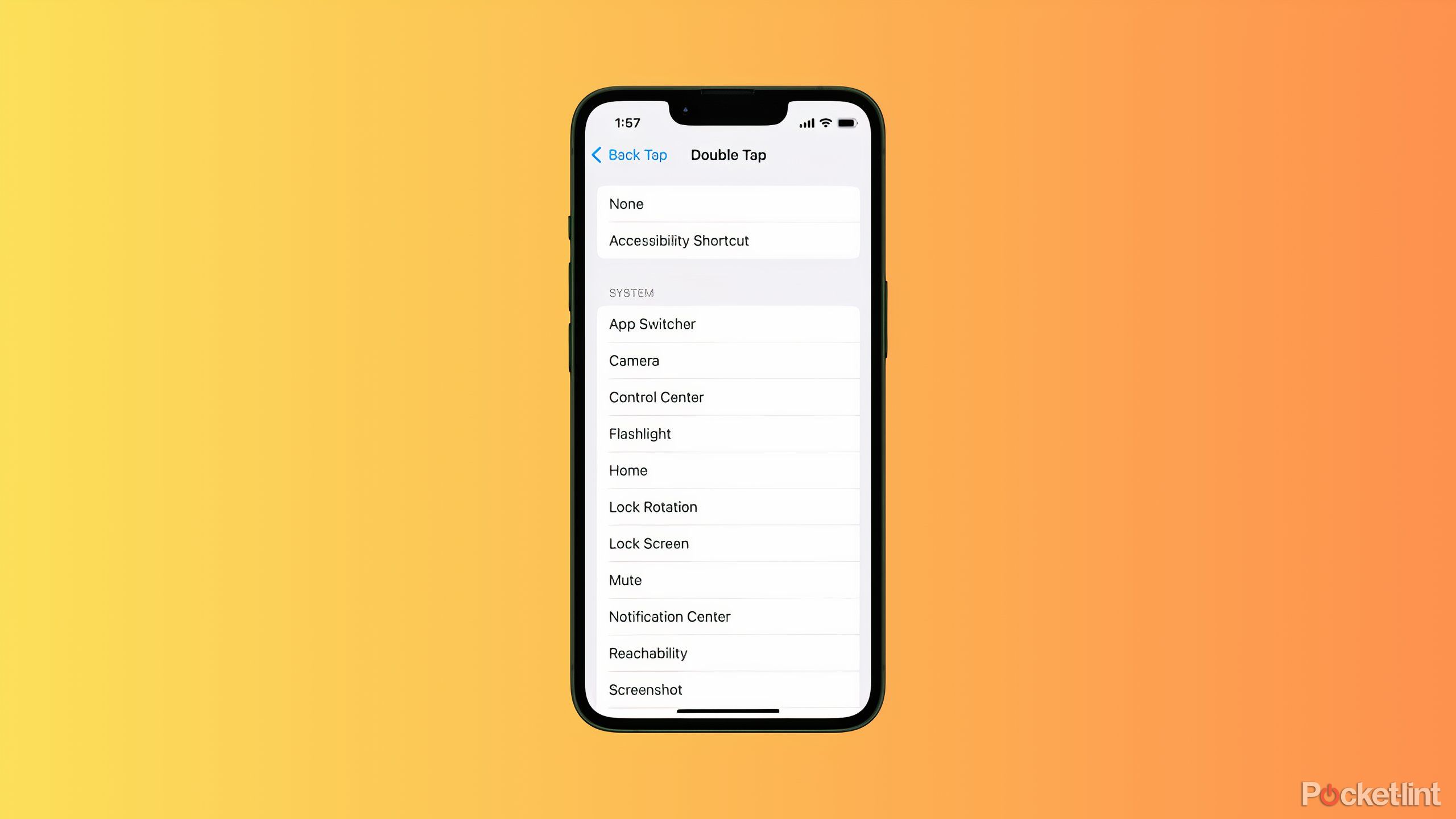This screenshot has width=1456, height=819.
Task: Select Mute for Double Tap action
Action: [728, 579]
